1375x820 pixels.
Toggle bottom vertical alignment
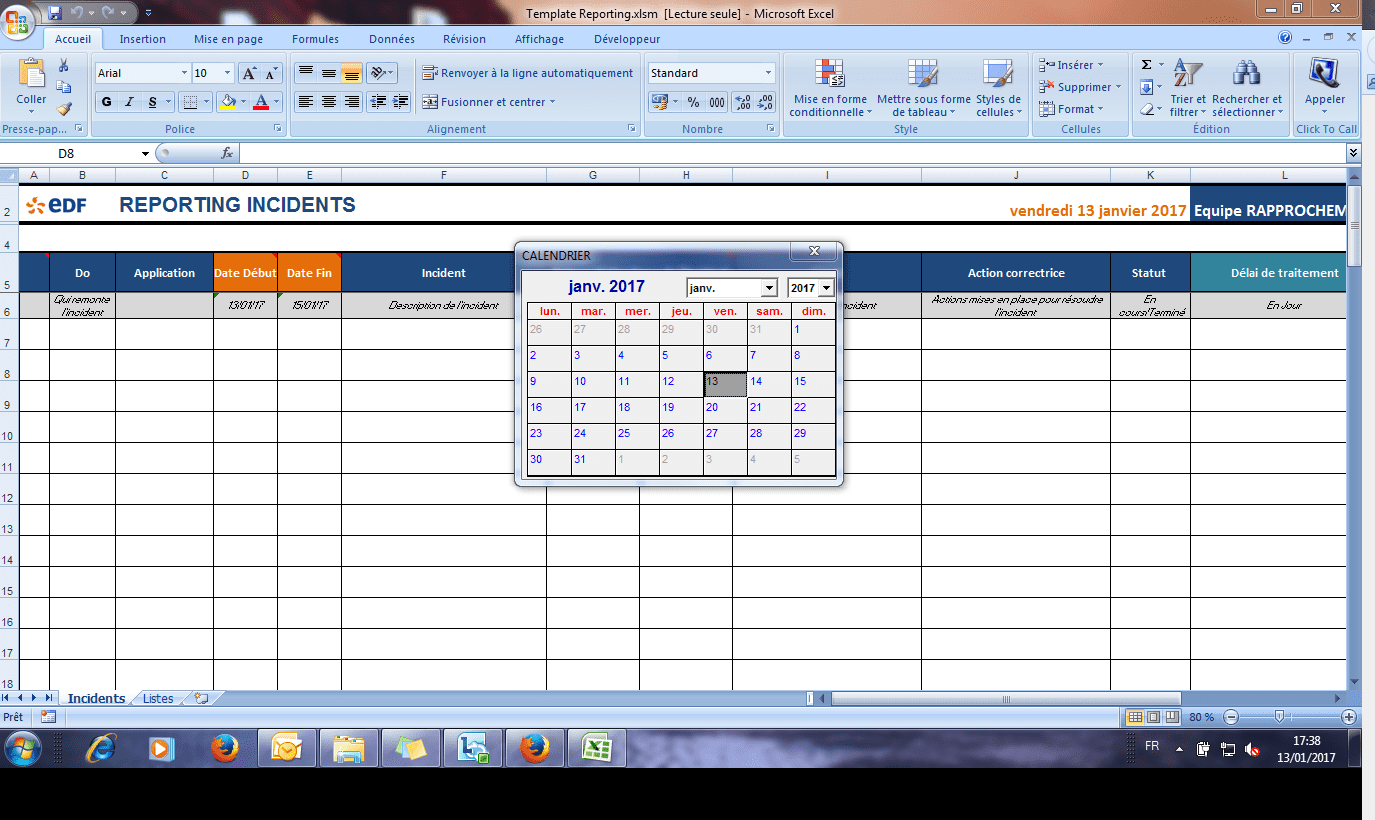[351, 73]
